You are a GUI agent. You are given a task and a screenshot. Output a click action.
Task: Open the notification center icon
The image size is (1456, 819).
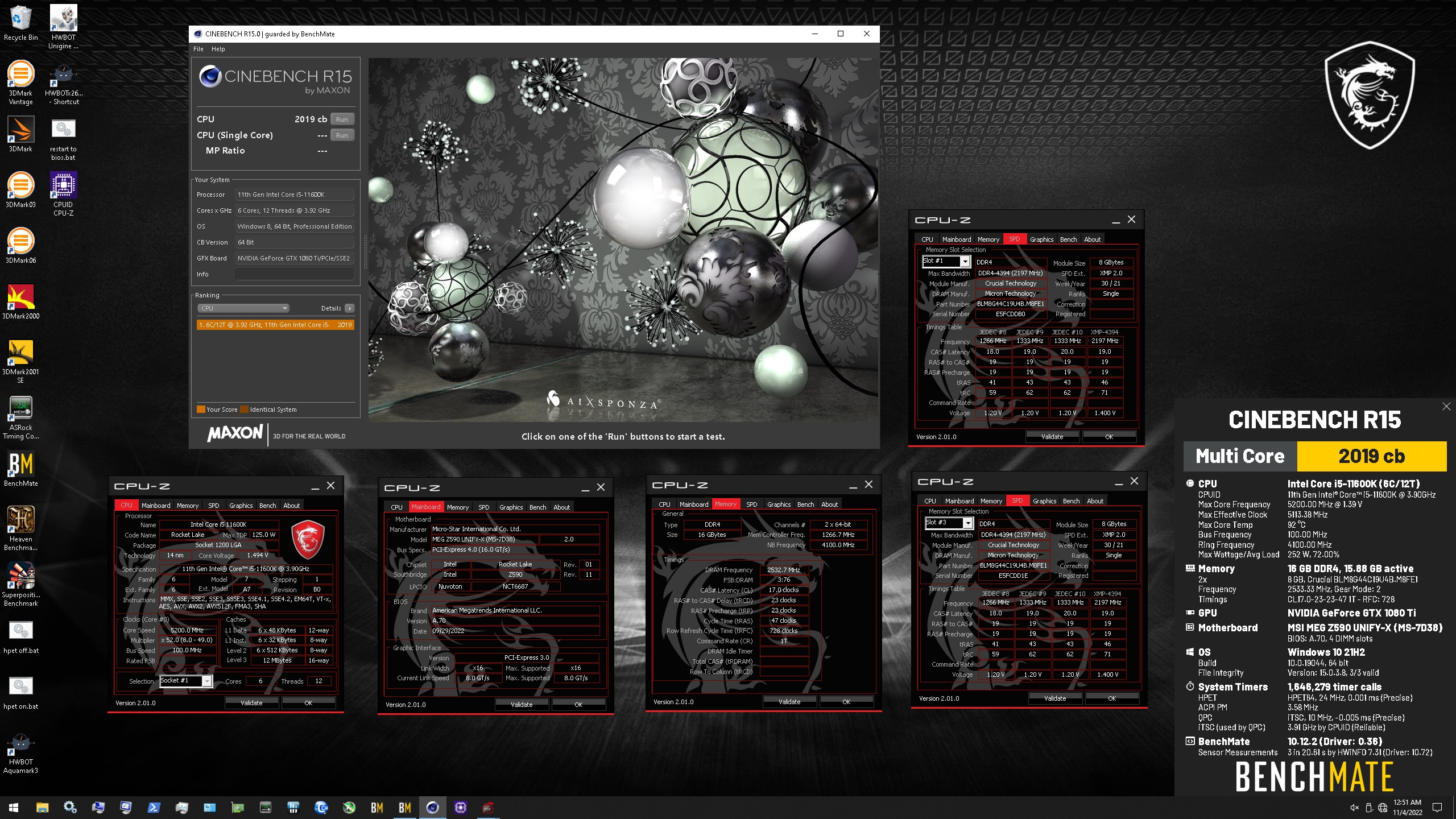click(1437, 808)
